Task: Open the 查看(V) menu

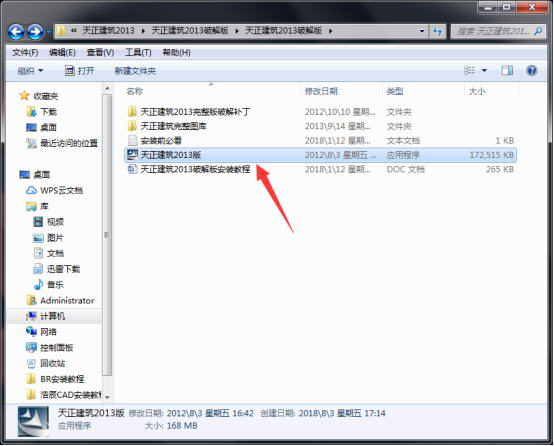Action: point(100,53)
